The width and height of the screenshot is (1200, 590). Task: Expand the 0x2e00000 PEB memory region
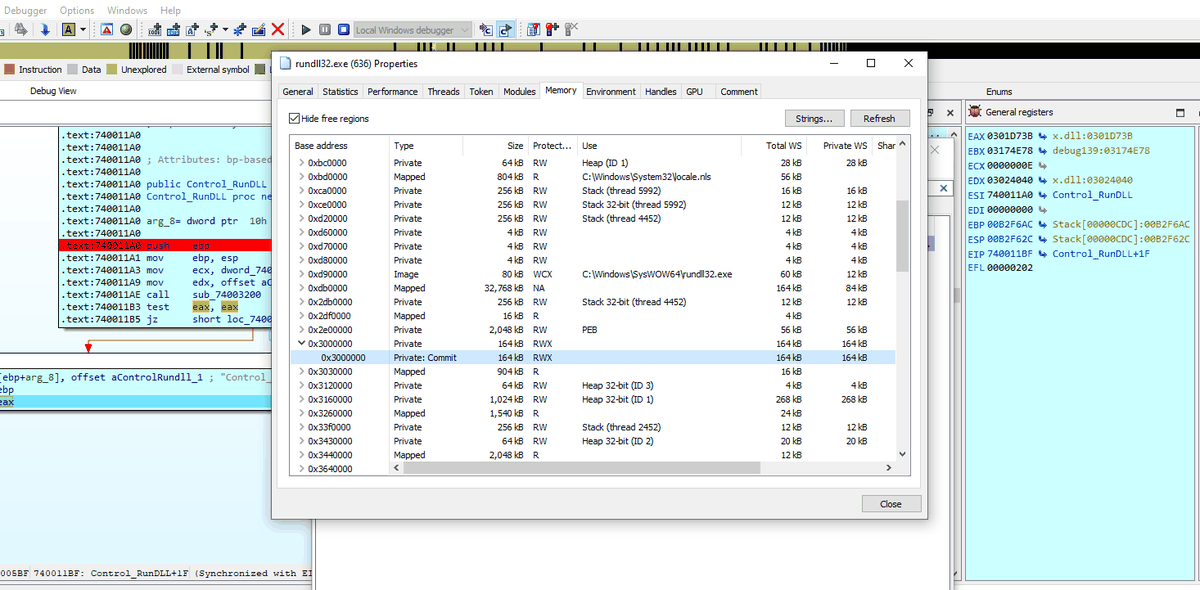301,329
